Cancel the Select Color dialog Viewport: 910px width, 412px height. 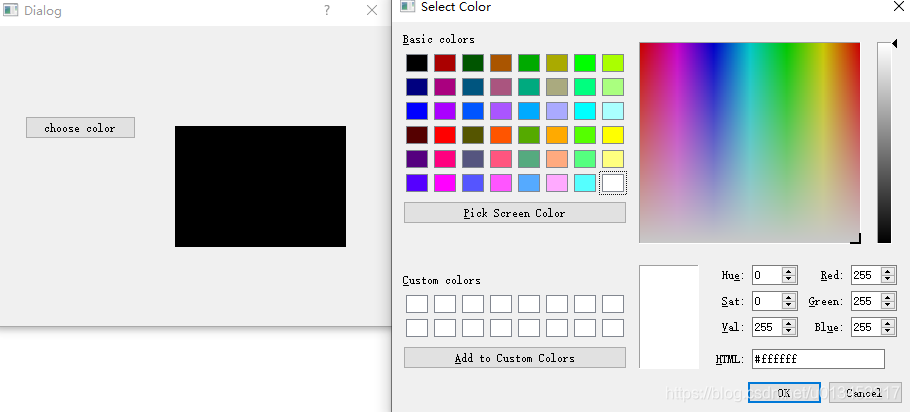(864, 393)
